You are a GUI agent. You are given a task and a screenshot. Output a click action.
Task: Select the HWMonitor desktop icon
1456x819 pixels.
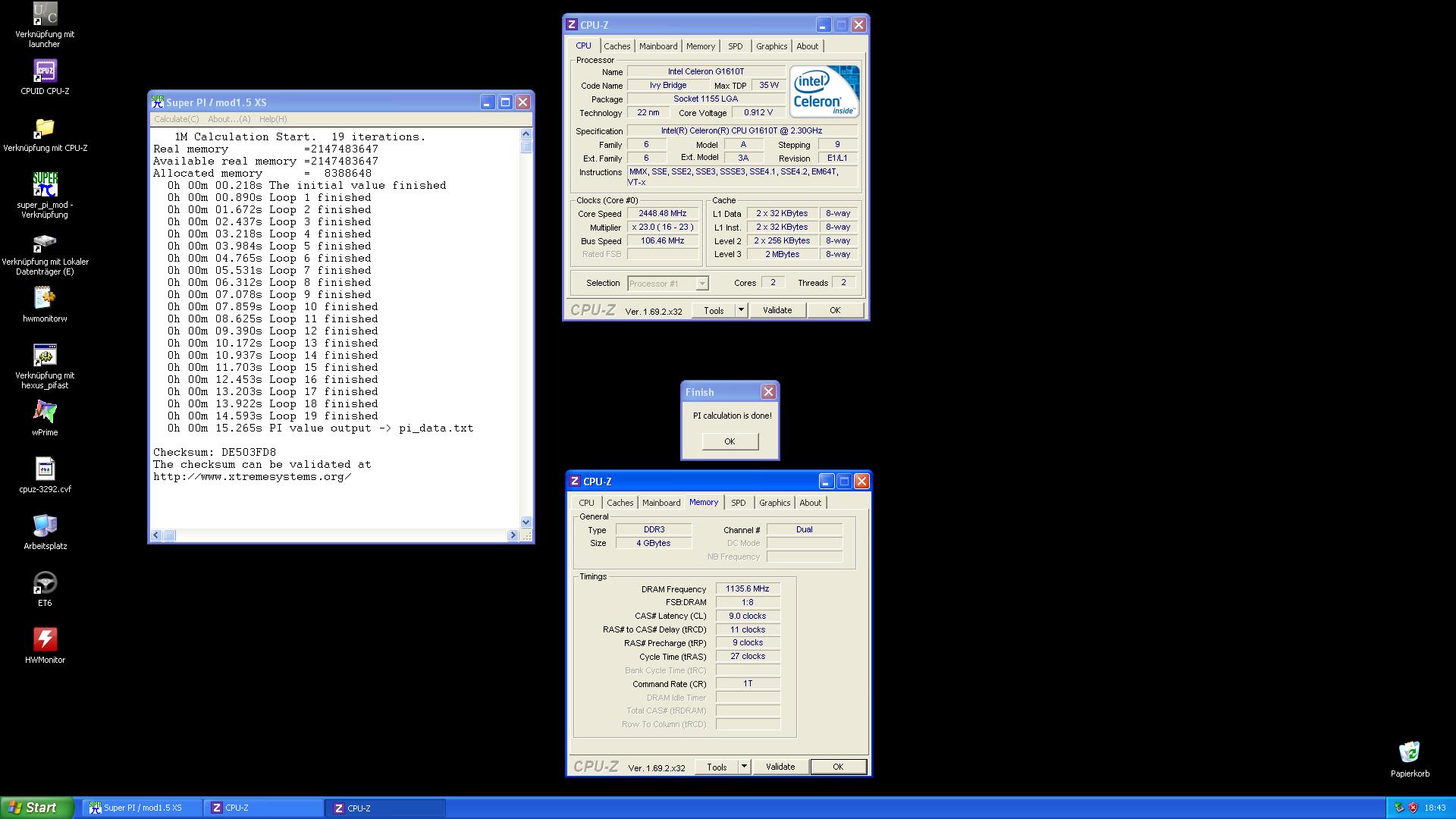tap(45, 640)
